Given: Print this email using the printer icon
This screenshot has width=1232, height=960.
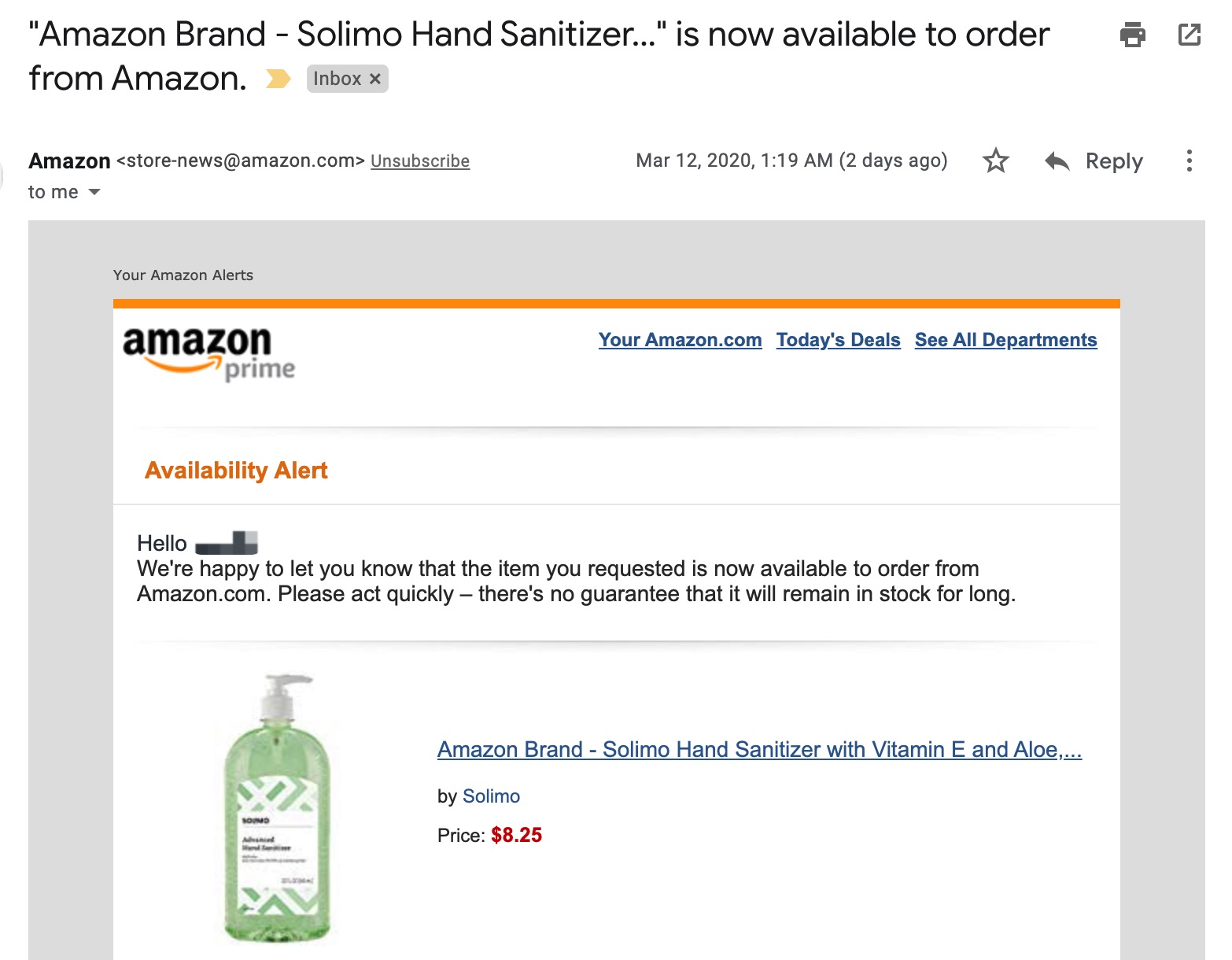Looking at the screenshot, I should (x=1132, y=35).
